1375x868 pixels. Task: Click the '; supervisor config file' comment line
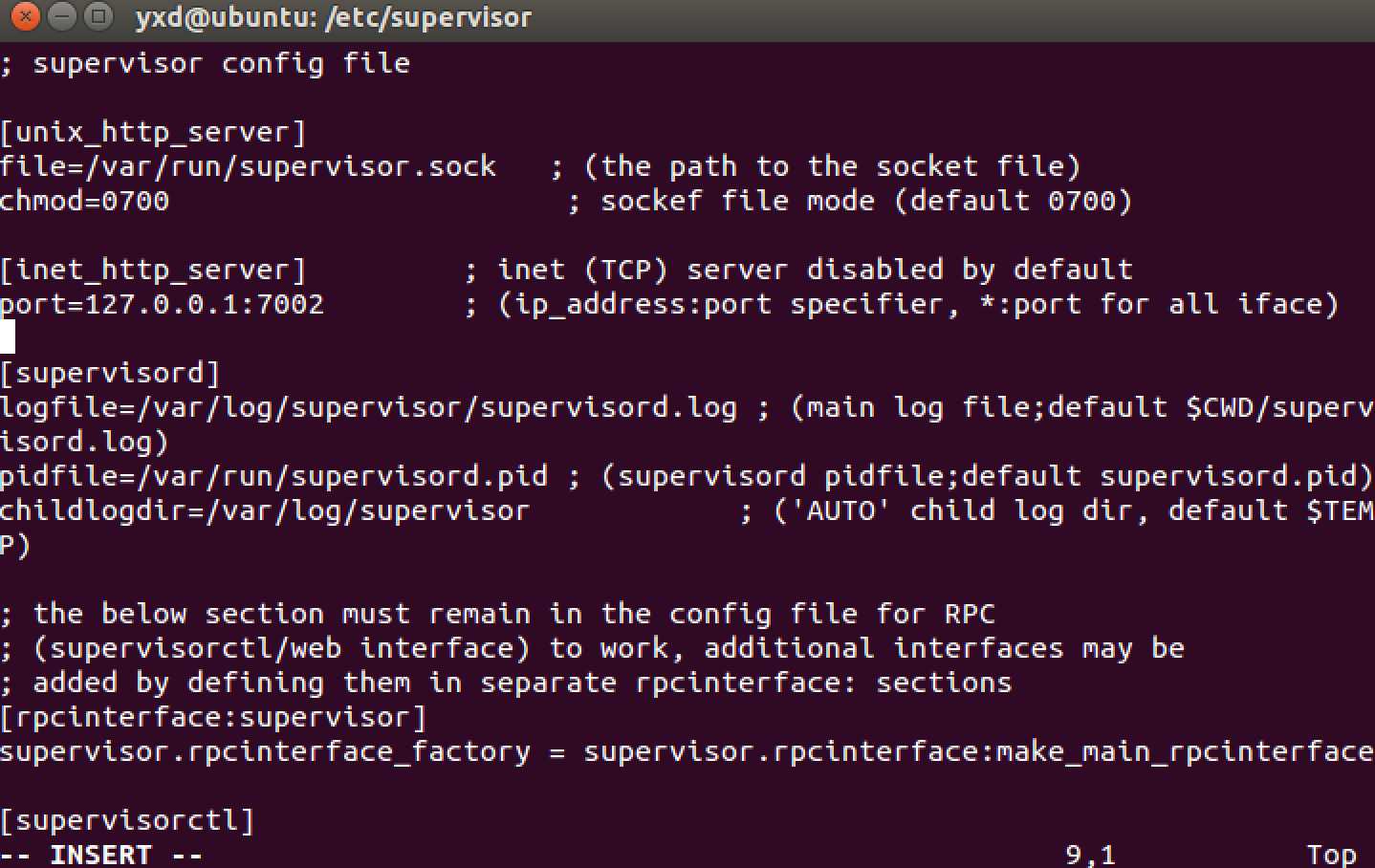pyautogui.click(x=206, y=63)
